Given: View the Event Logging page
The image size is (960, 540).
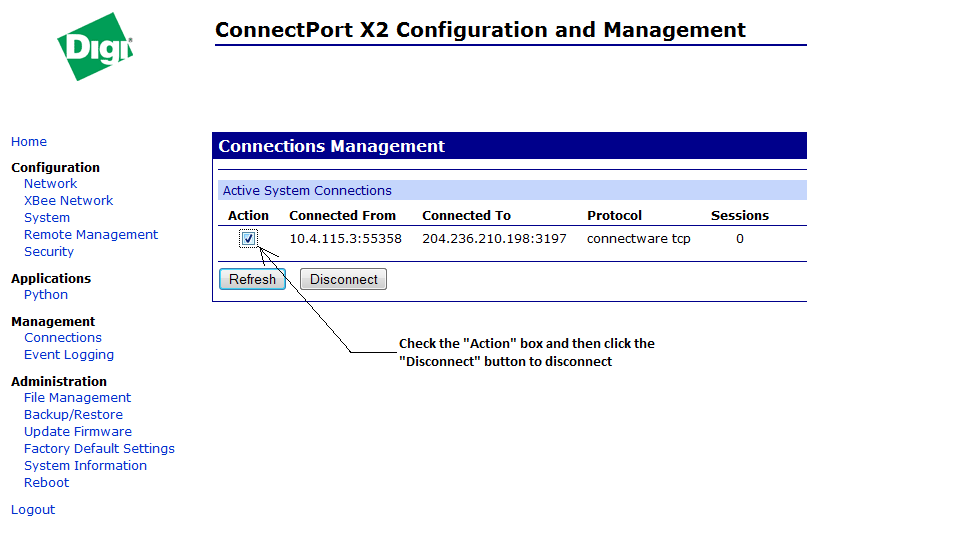Looking at the screenshot, I should [x=69, y=355].
